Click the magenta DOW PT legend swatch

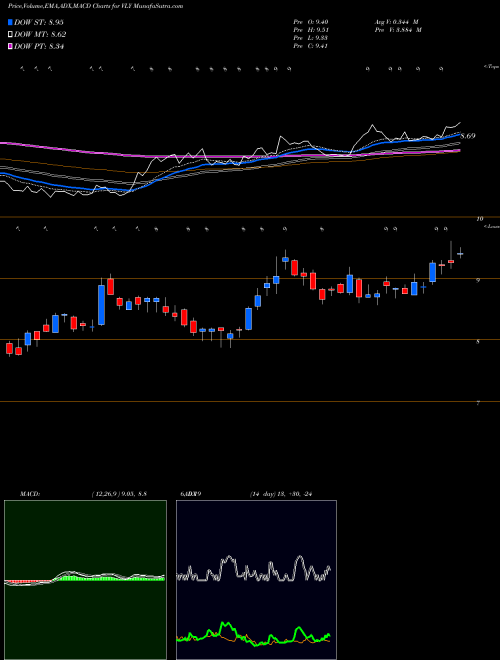point(10,47)
